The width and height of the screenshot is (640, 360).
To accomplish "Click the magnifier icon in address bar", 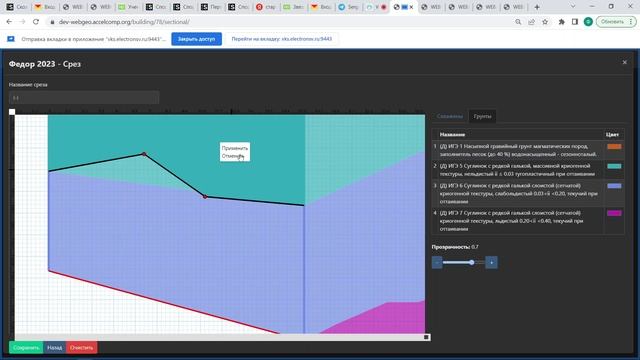I will [x=518, y=22].
